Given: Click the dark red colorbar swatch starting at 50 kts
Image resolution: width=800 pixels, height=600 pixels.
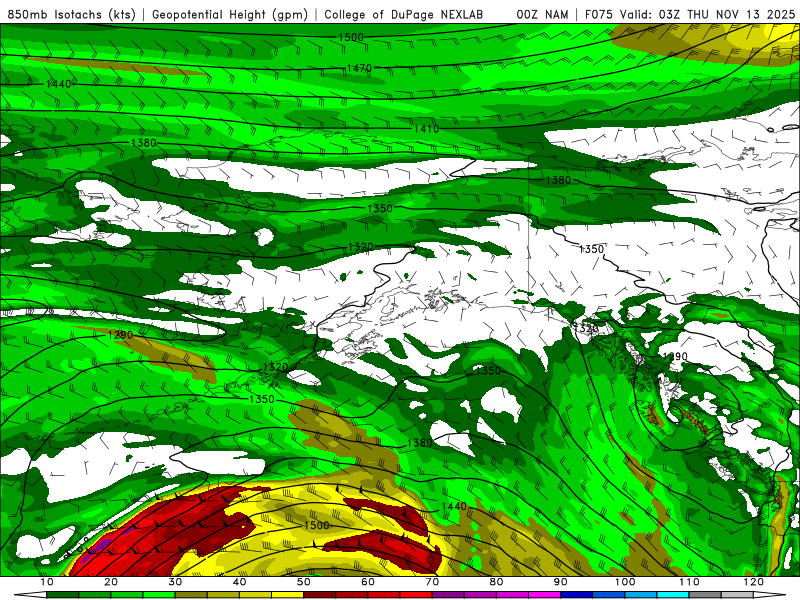Looking at the screenshot, I should coord(319,595).
